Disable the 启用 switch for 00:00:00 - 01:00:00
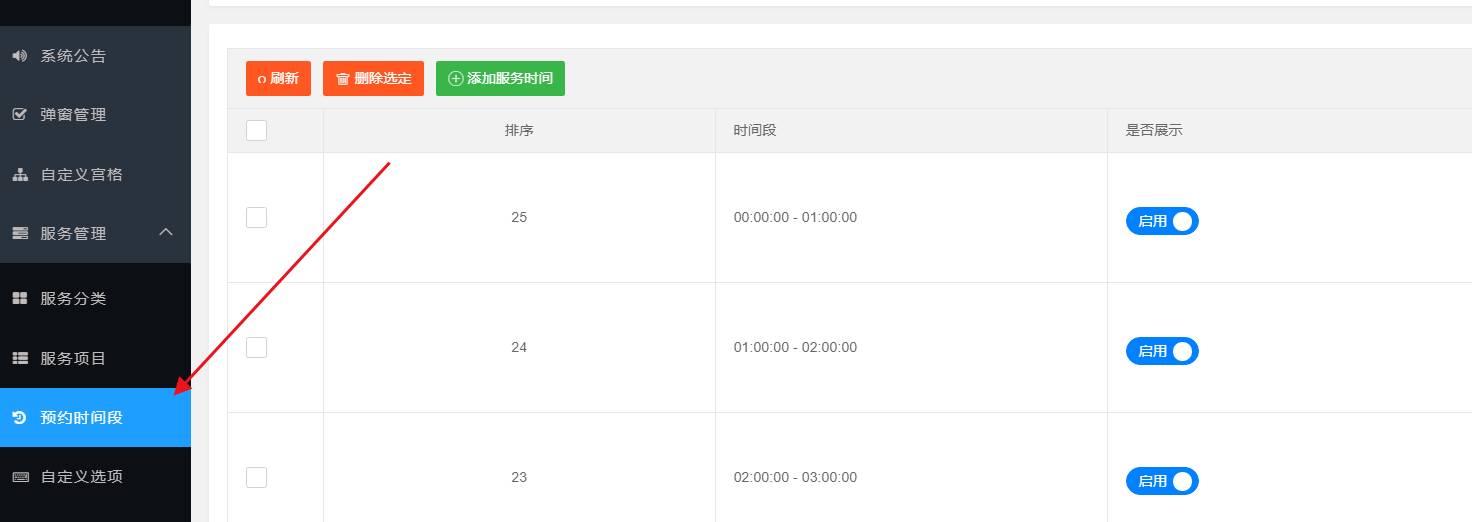 pyautogui.click(x=1162, y=221)
